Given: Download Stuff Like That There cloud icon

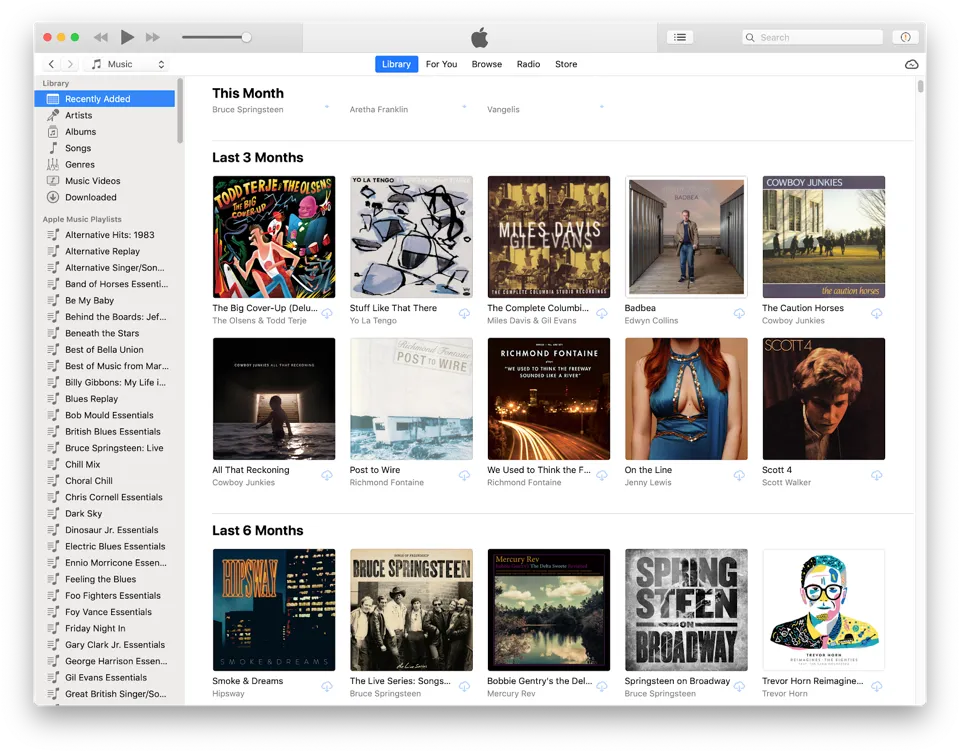Looking at the screenshot, I should point(465,314).
